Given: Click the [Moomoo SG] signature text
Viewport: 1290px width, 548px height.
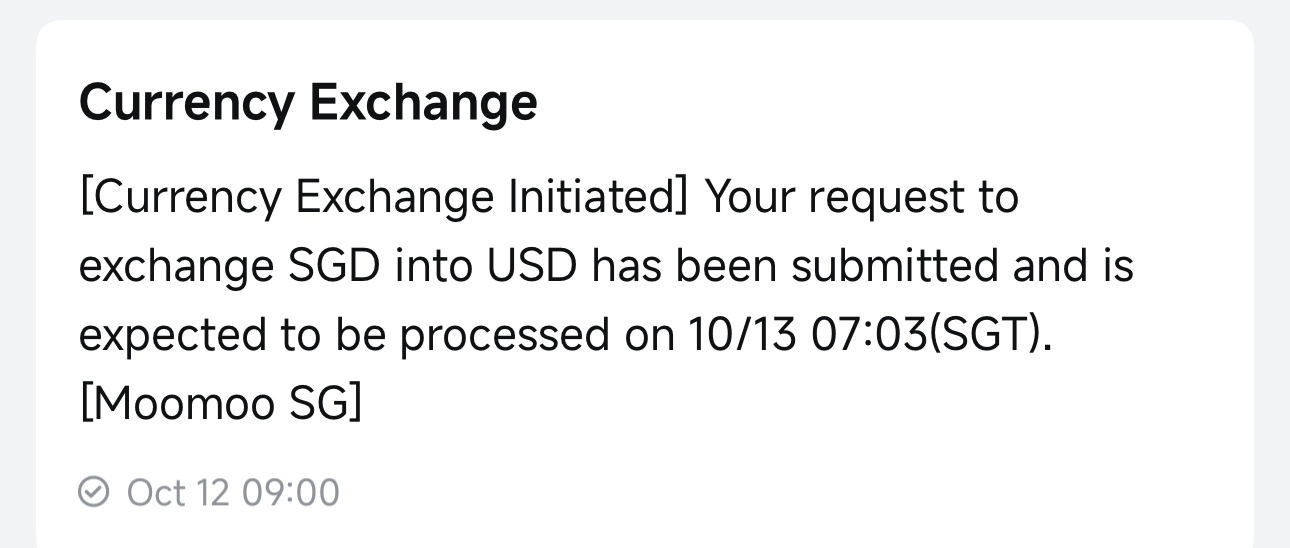Looking at the screenshot, I should click(220, 405).
